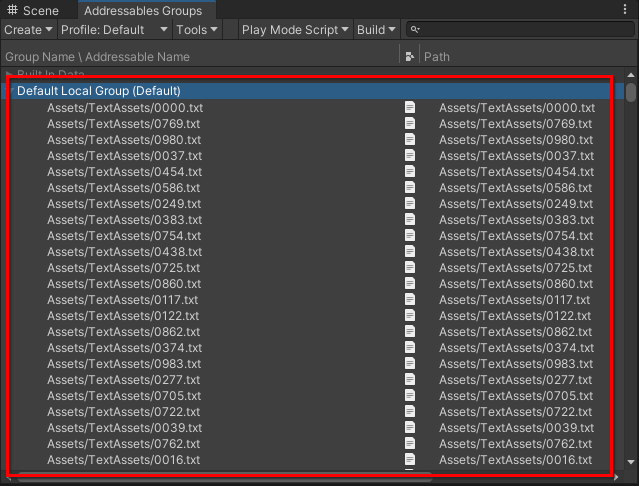Select addressable entry 0037.txt
This screenshot has height=486, width=639.
tap(124, 156)
